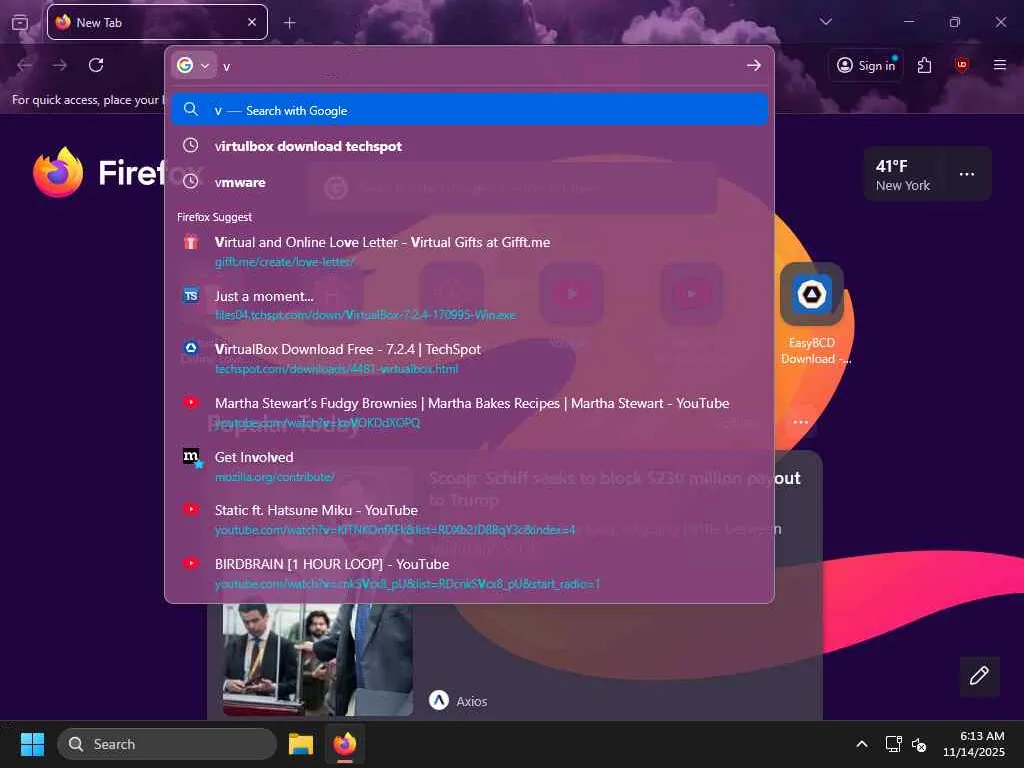
Task: Click the Mozilla 'm' favicon
Action: (x=191, y=456)
